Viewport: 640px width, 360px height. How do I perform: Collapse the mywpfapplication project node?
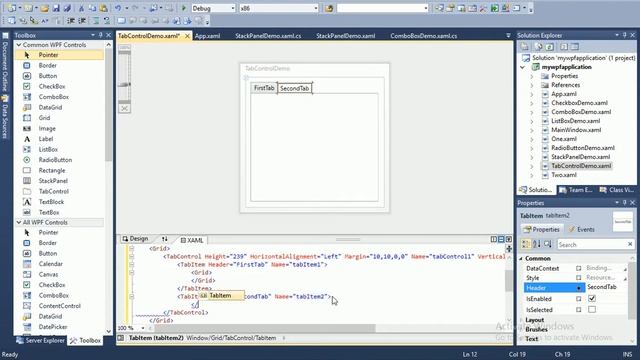(x=523, y=67)
